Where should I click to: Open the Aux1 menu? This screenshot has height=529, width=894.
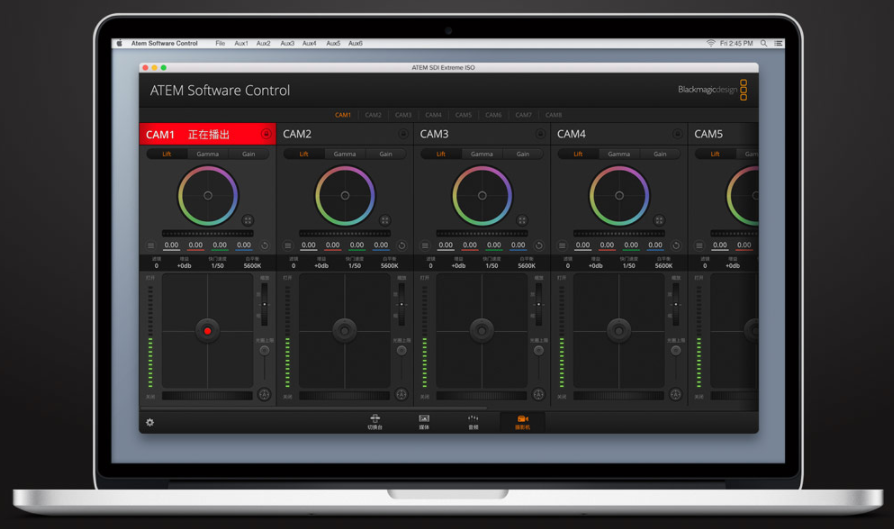tap(241, 43)
